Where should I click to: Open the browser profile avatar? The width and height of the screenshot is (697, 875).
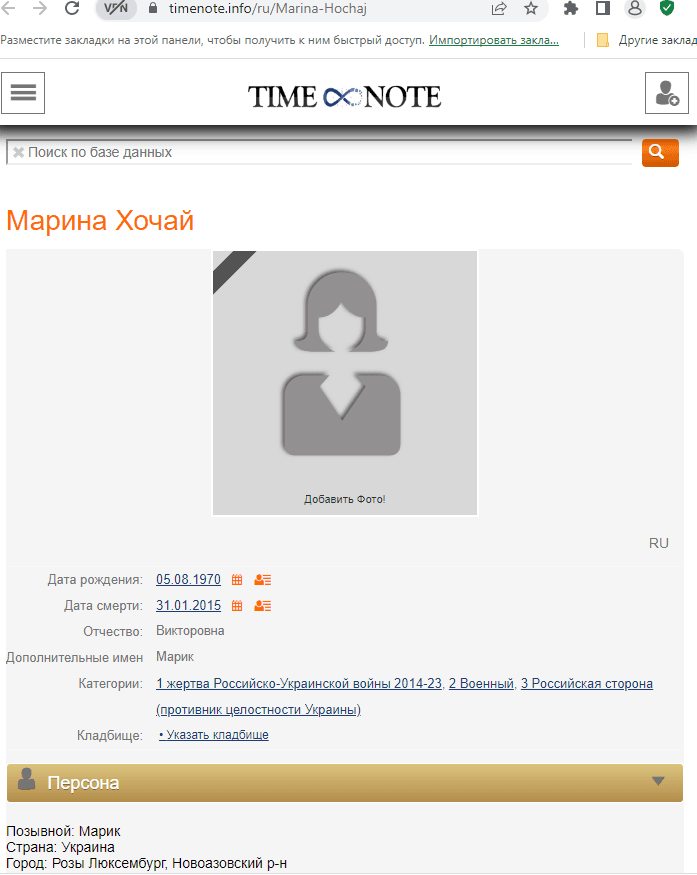[x=634, y=8]
